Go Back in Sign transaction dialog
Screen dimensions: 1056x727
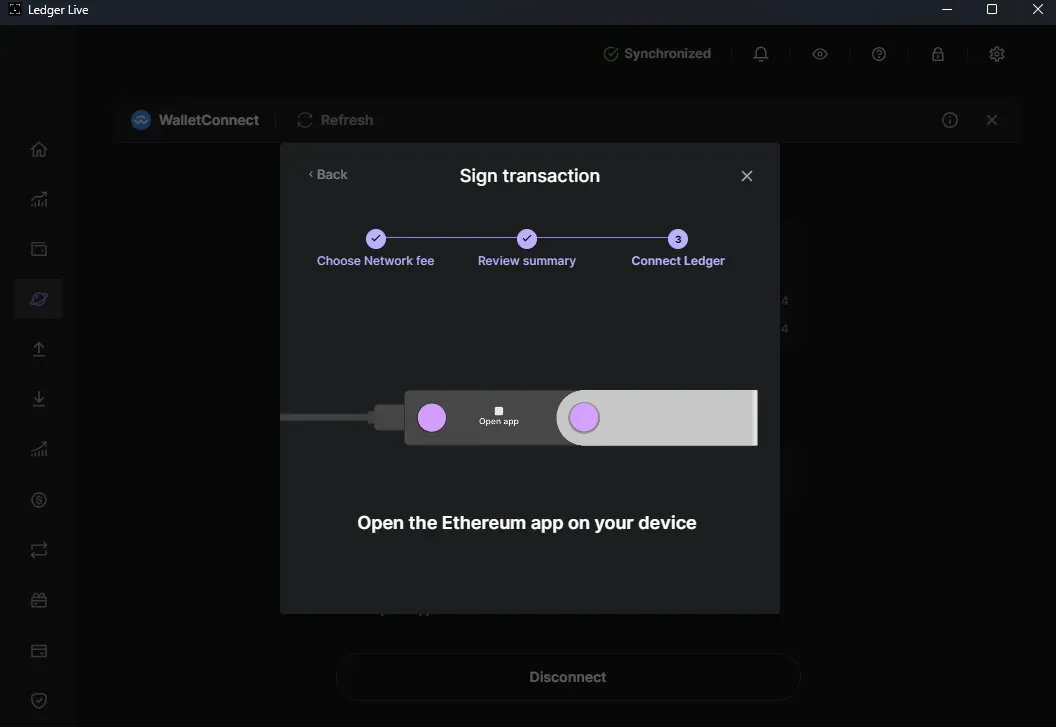click(x=328, y=175)
